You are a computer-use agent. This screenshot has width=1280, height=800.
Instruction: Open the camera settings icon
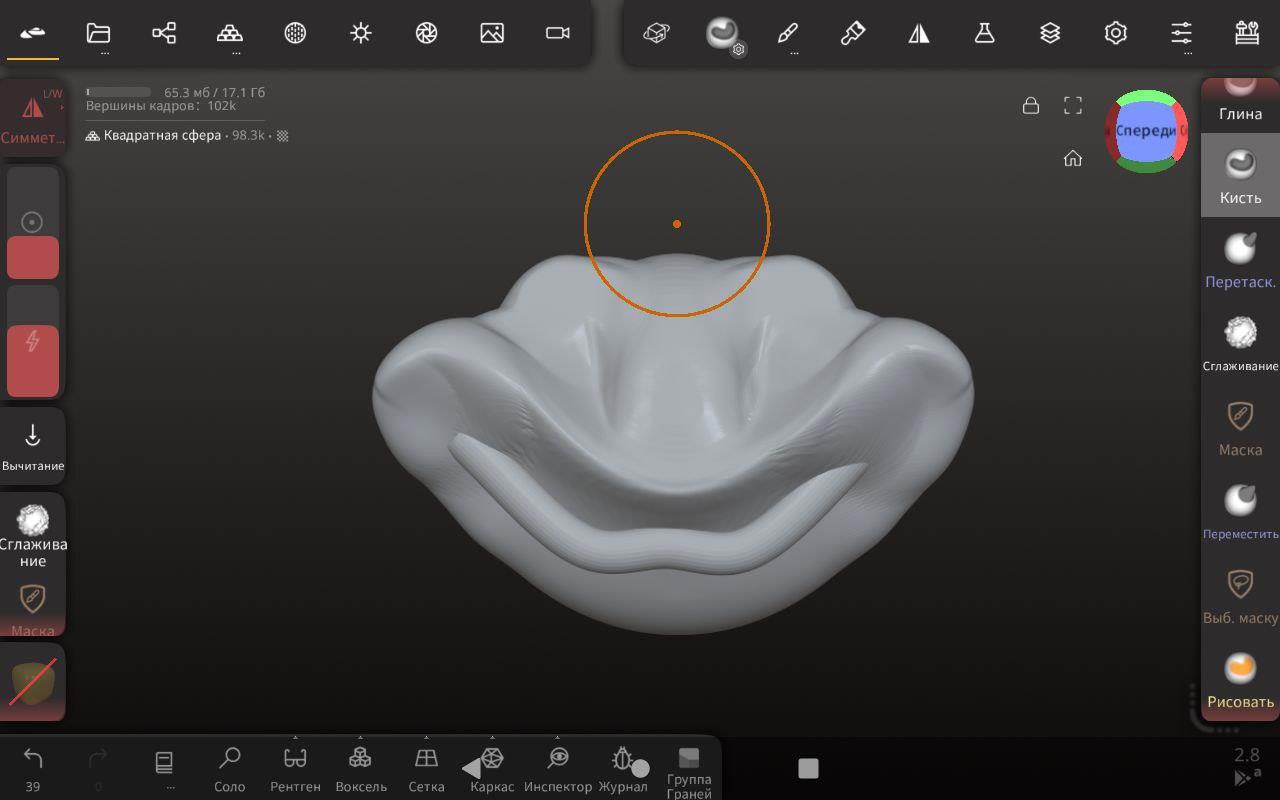tap(557, 33)
